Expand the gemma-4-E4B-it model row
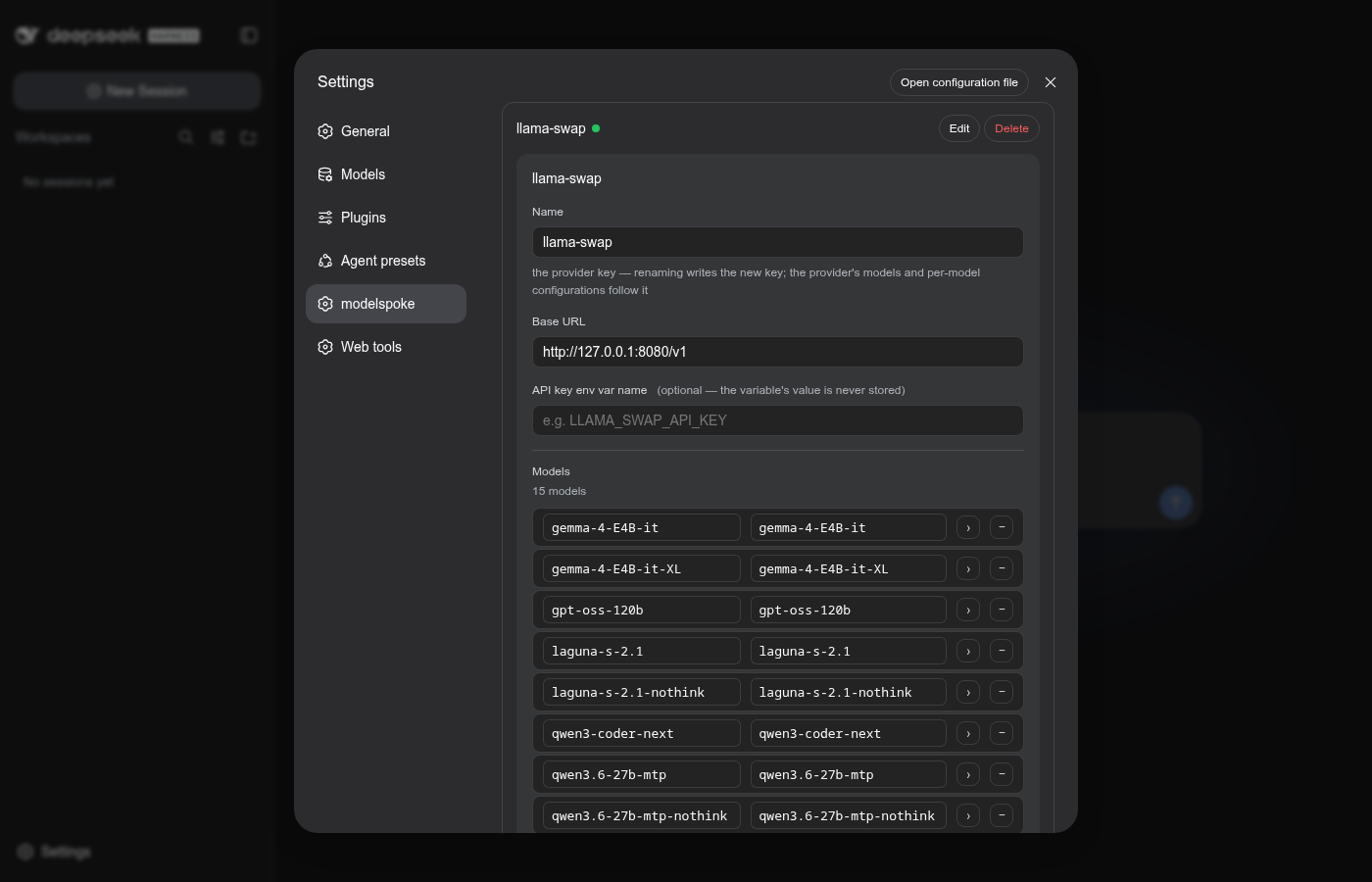1372x882 pixels. tap(968, 527)
